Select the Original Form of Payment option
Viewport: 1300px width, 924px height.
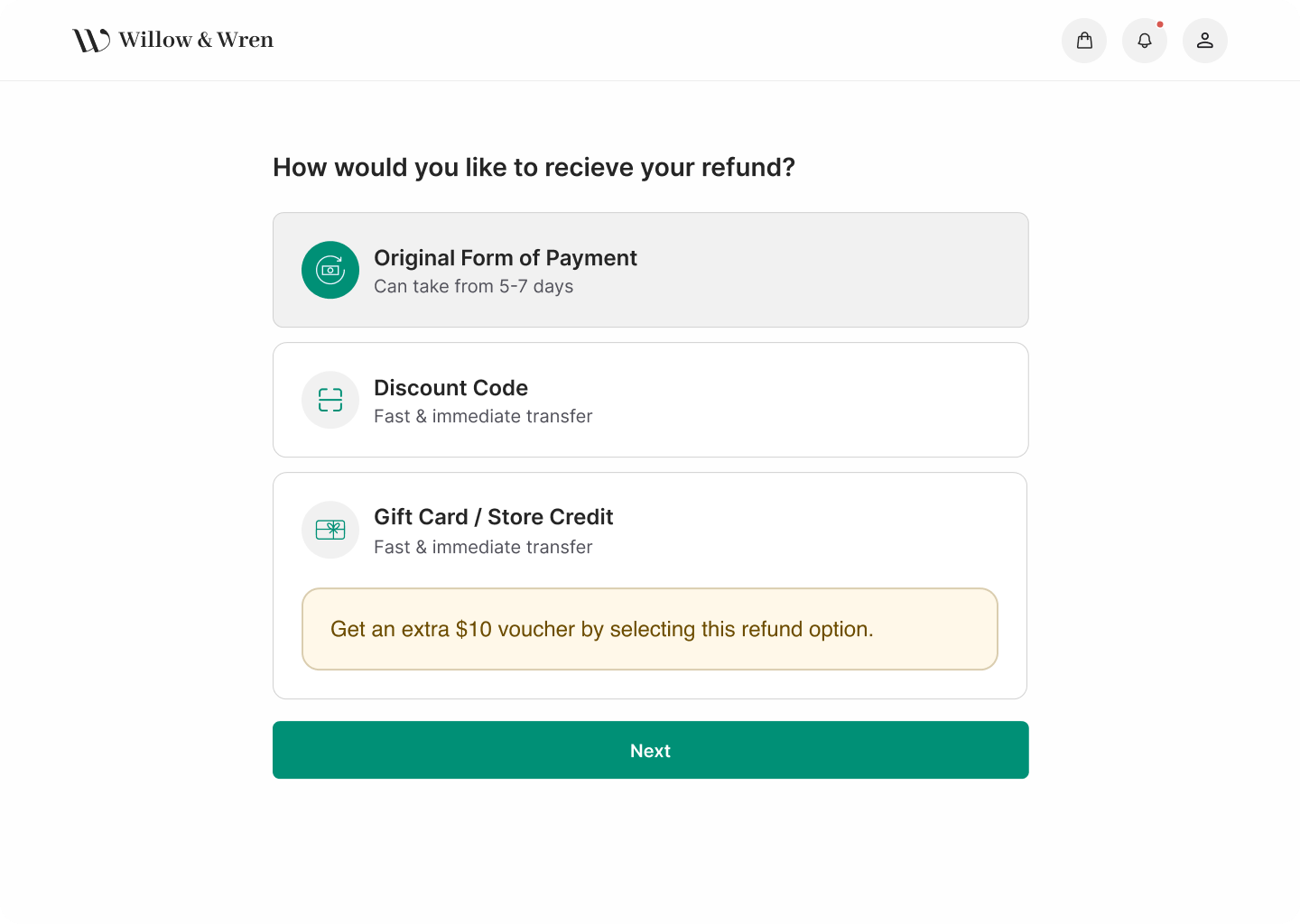(650, 270)
